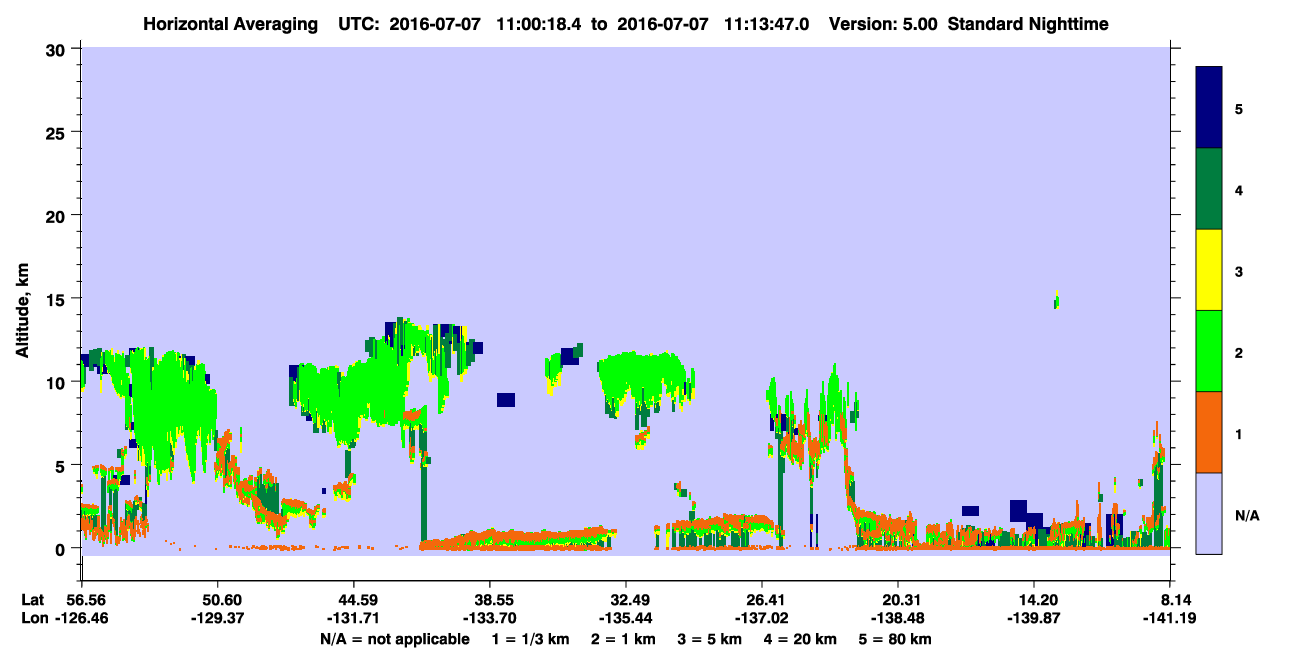This screenshot has height=667, width=1300.
Task: Click 'Version: 5.00' in the header
Action: click(x=884, y=24)
